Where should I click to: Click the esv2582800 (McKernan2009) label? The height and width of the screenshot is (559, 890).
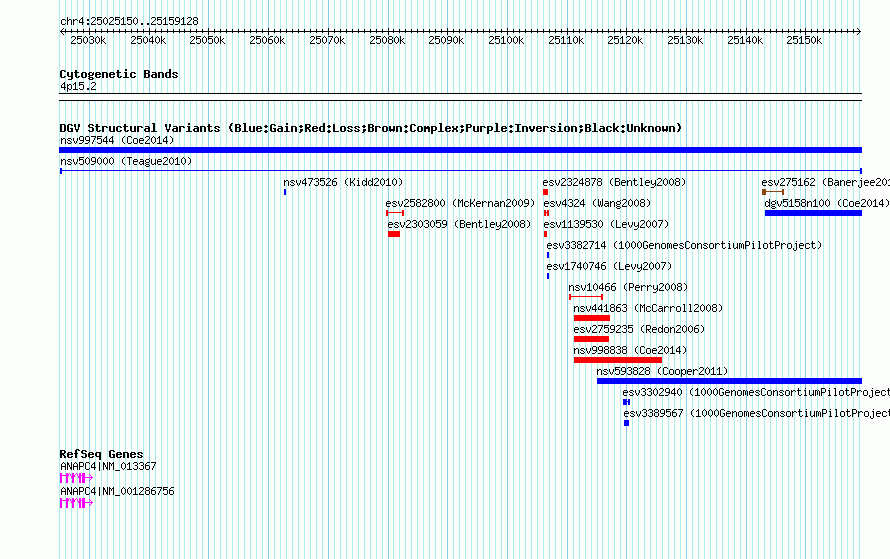point(460,203)
